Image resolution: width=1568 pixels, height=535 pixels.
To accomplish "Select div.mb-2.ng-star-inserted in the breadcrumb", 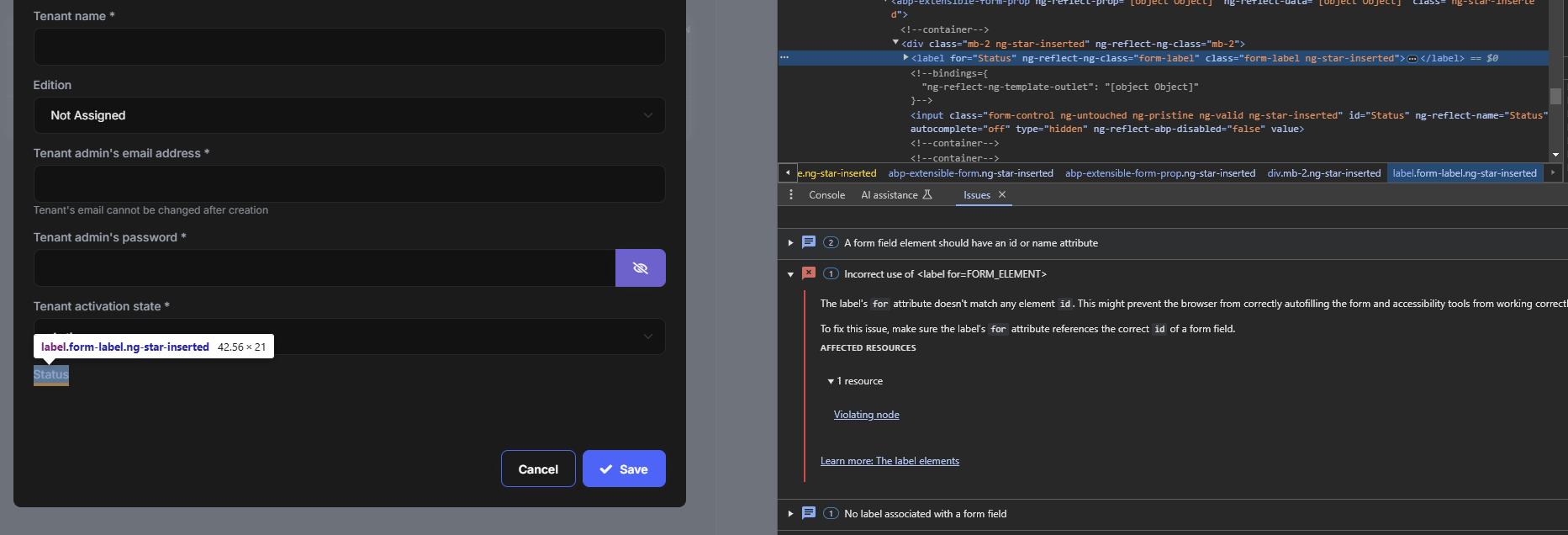I will click(1323, 173).
